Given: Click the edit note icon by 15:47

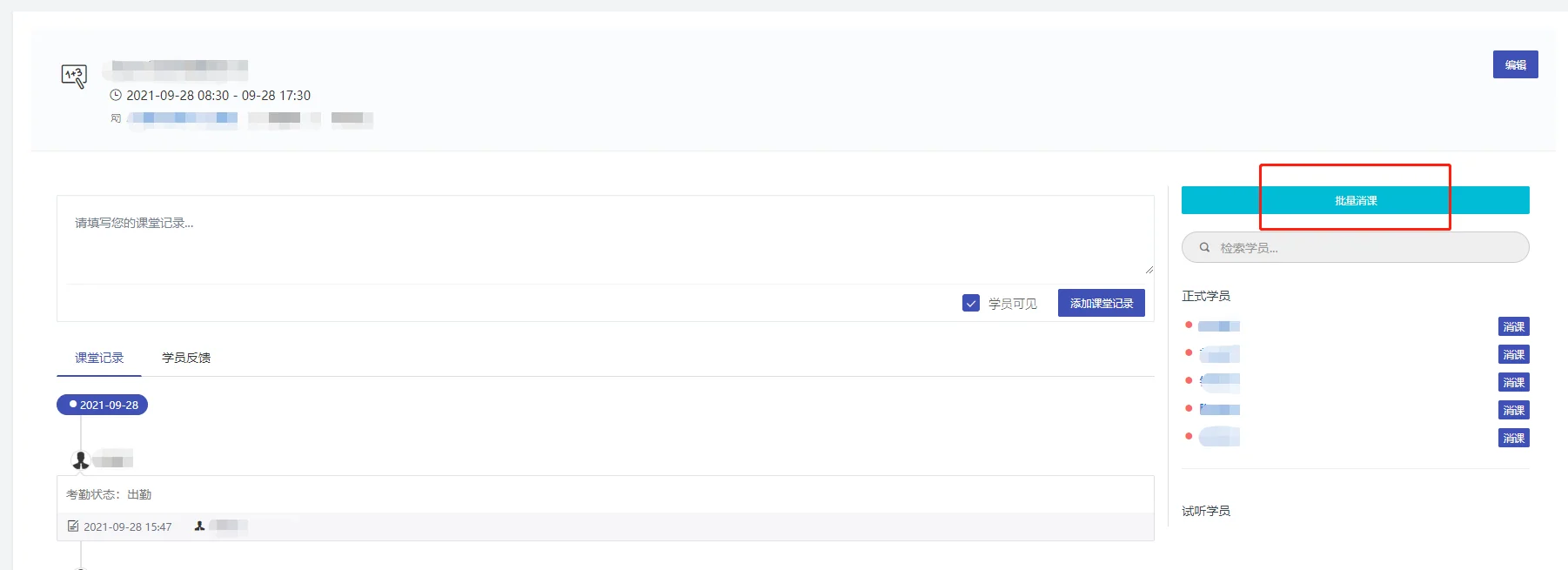Looking at the screenshot, I should tap(73, 526).
